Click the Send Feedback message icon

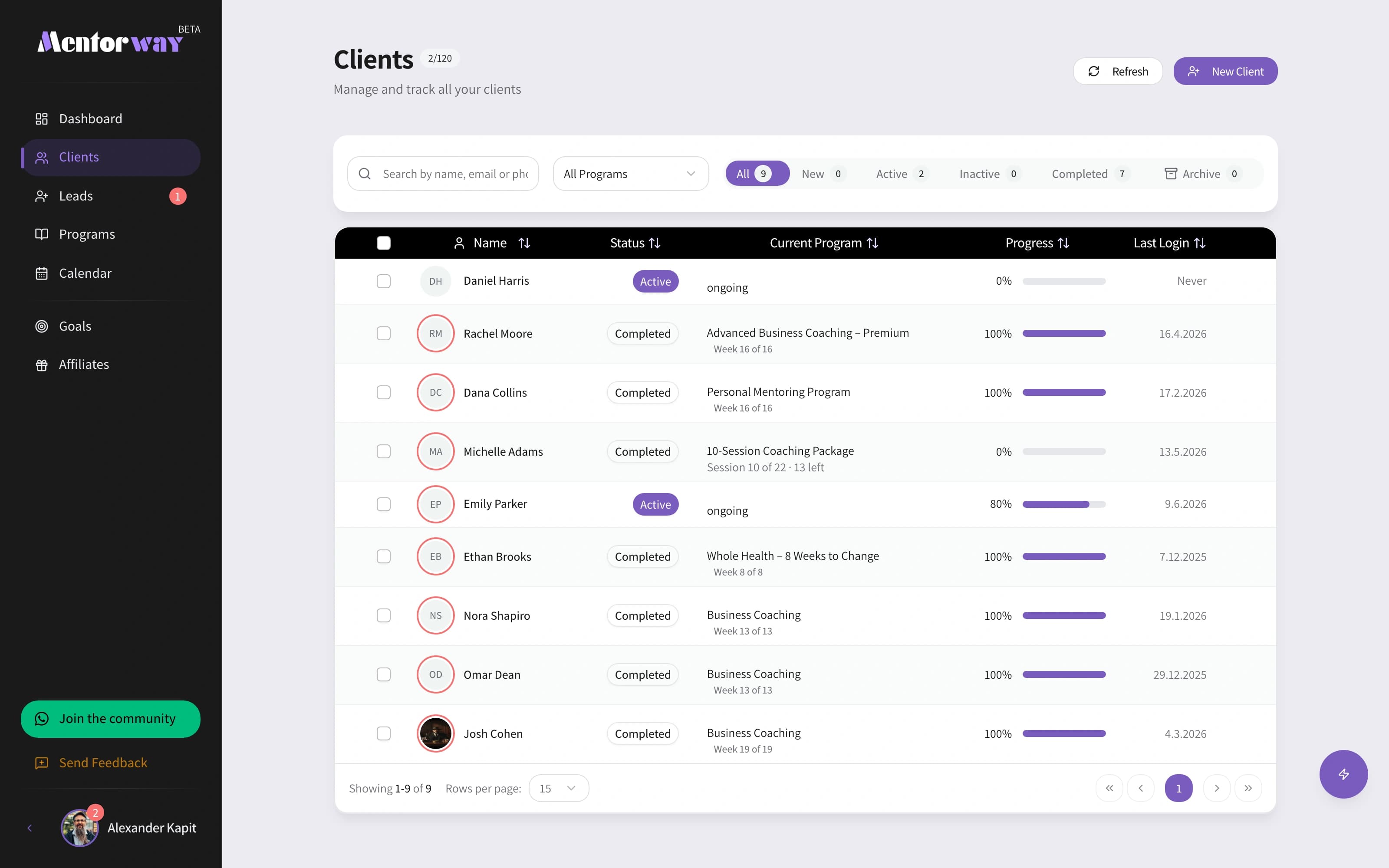click(x=41, y=763)
